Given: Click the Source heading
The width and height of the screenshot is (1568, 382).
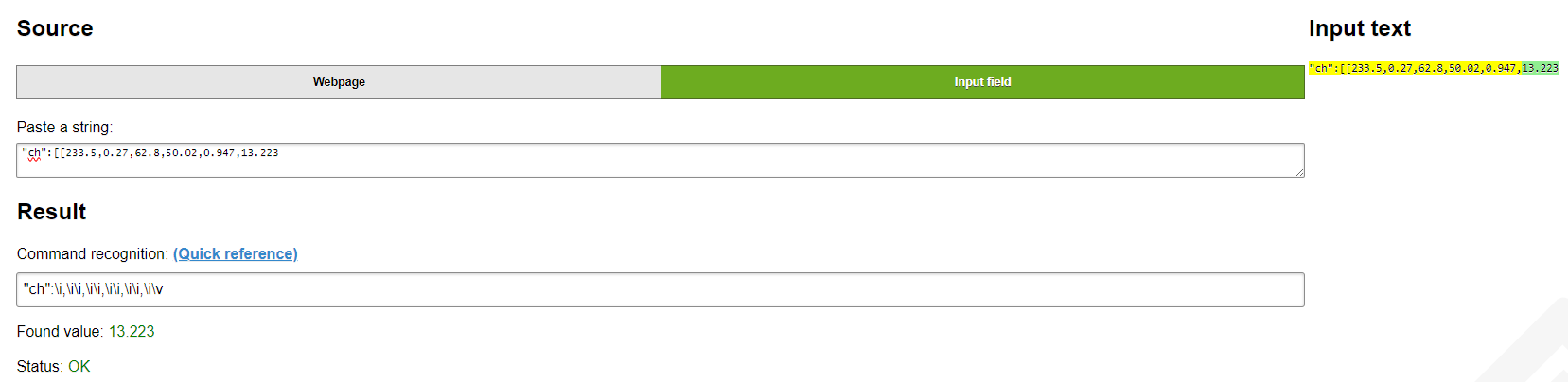Looking at the screenshot, I should (55, 28).
